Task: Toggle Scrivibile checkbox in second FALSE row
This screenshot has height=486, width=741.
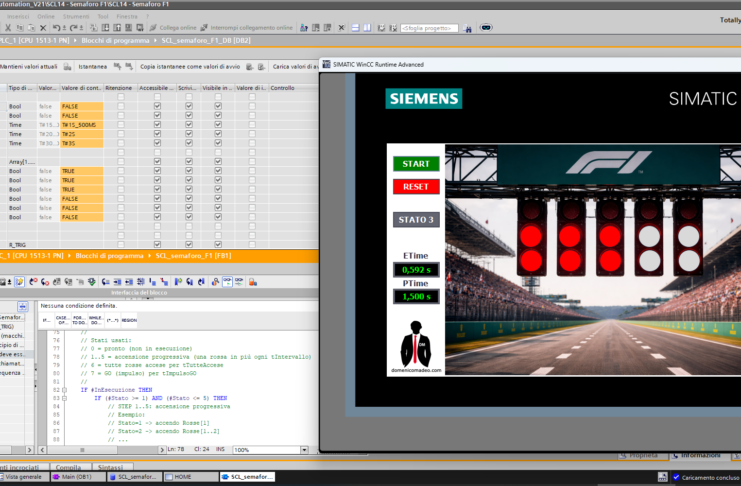Action: coord(189,115)
